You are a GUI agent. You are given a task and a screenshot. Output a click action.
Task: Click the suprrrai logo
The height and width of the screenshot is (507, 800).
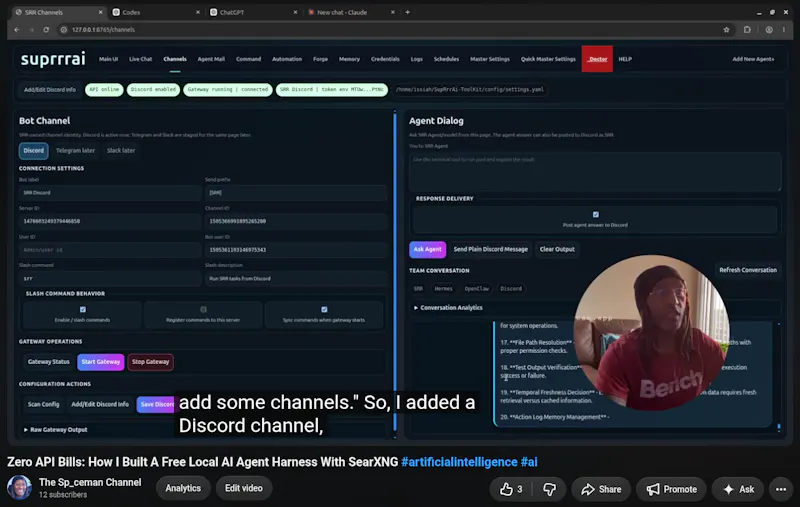[x=53, y=59]
